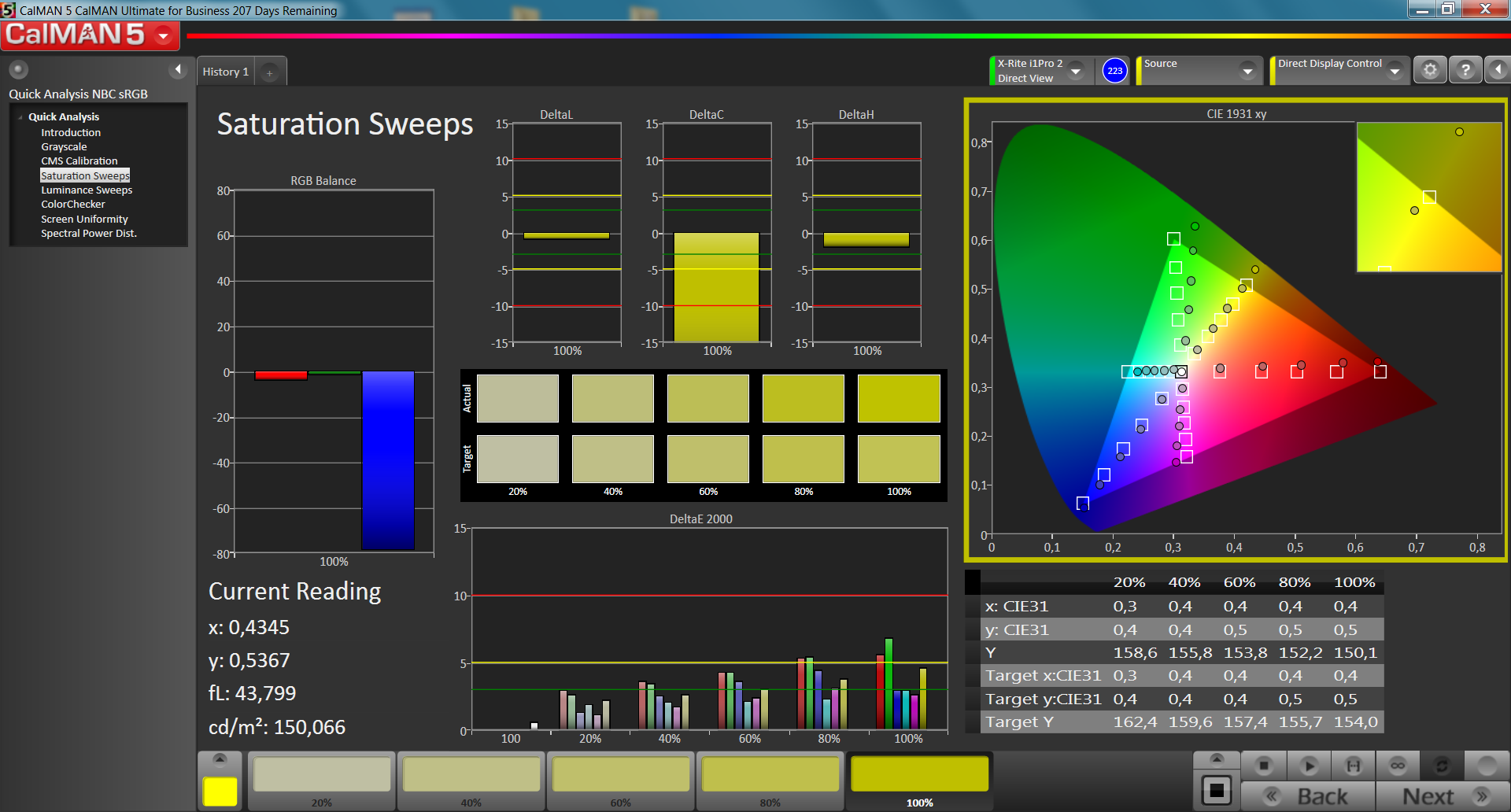The image size is (1511, 812).
Task: Select the 60% saturation swatch at bottom
Action: 621,781
